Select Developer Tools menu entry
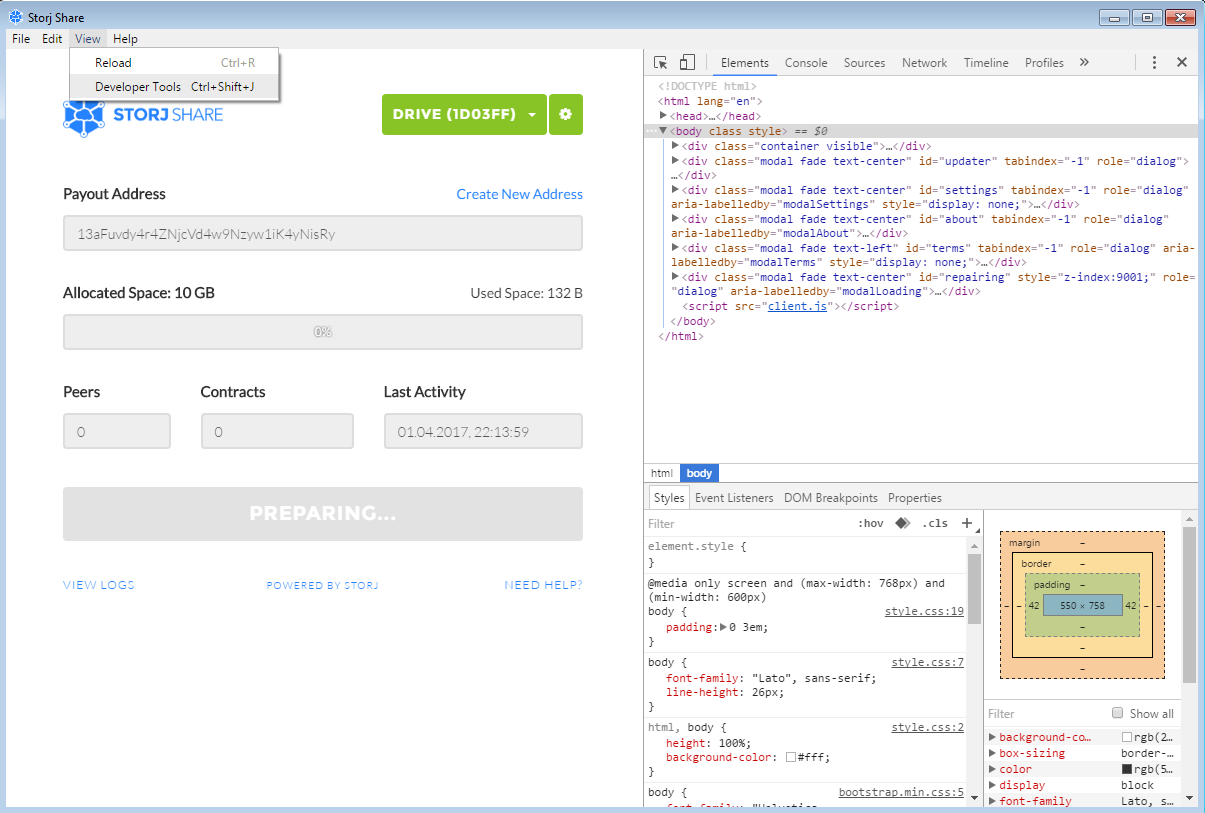The image size is (1205, 813). point(175,87)
